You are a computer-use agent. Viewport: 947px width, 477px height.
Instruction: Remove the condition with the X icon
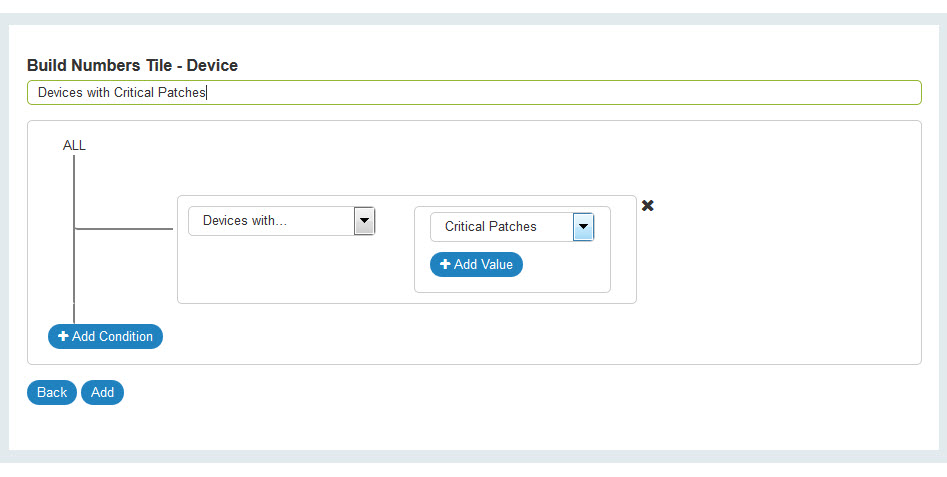pos(647,205)
